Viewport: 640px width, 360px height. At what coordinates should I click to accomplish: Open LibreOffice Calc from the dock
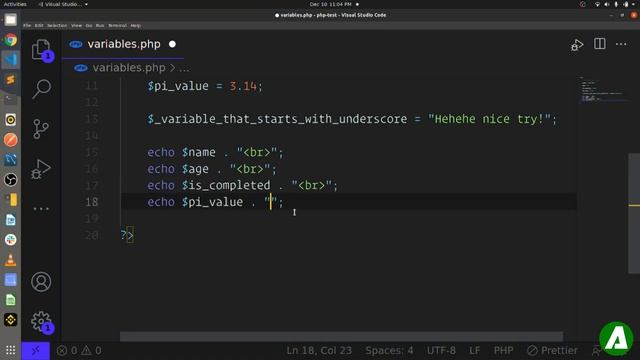11,300
